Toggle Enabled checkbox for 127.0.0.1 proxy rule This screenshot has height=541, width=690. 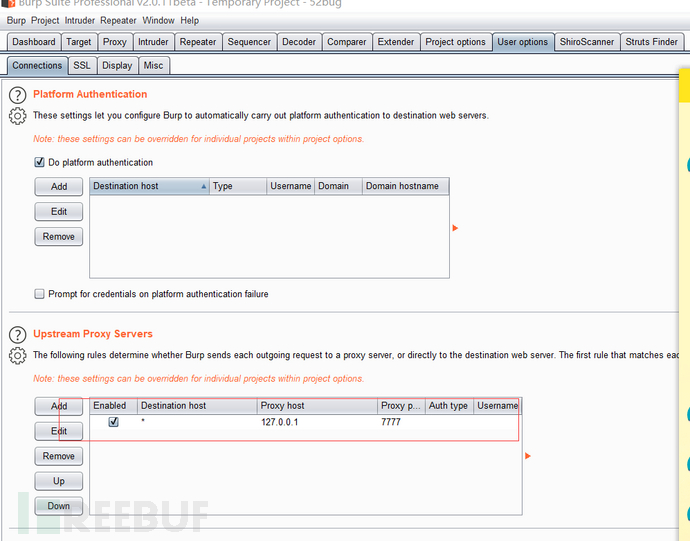point(114,422)
